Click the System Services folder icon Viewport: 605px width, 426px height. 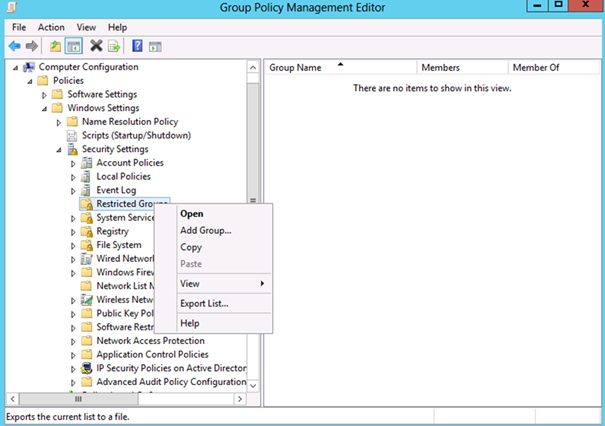pos(87,218)
